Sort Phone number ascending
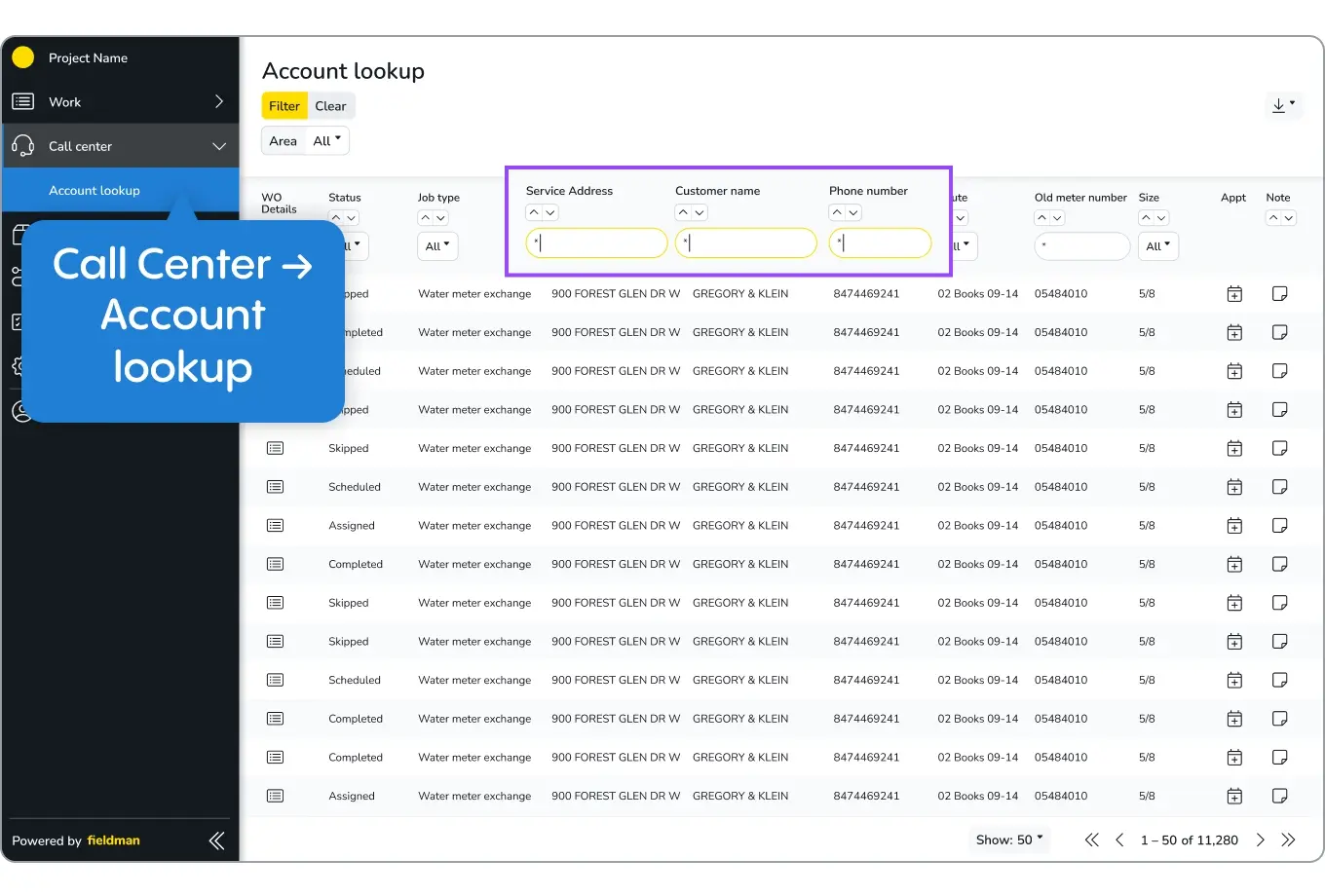The height and width of the screenshot is (896, 1325). (x=837, y=212)
